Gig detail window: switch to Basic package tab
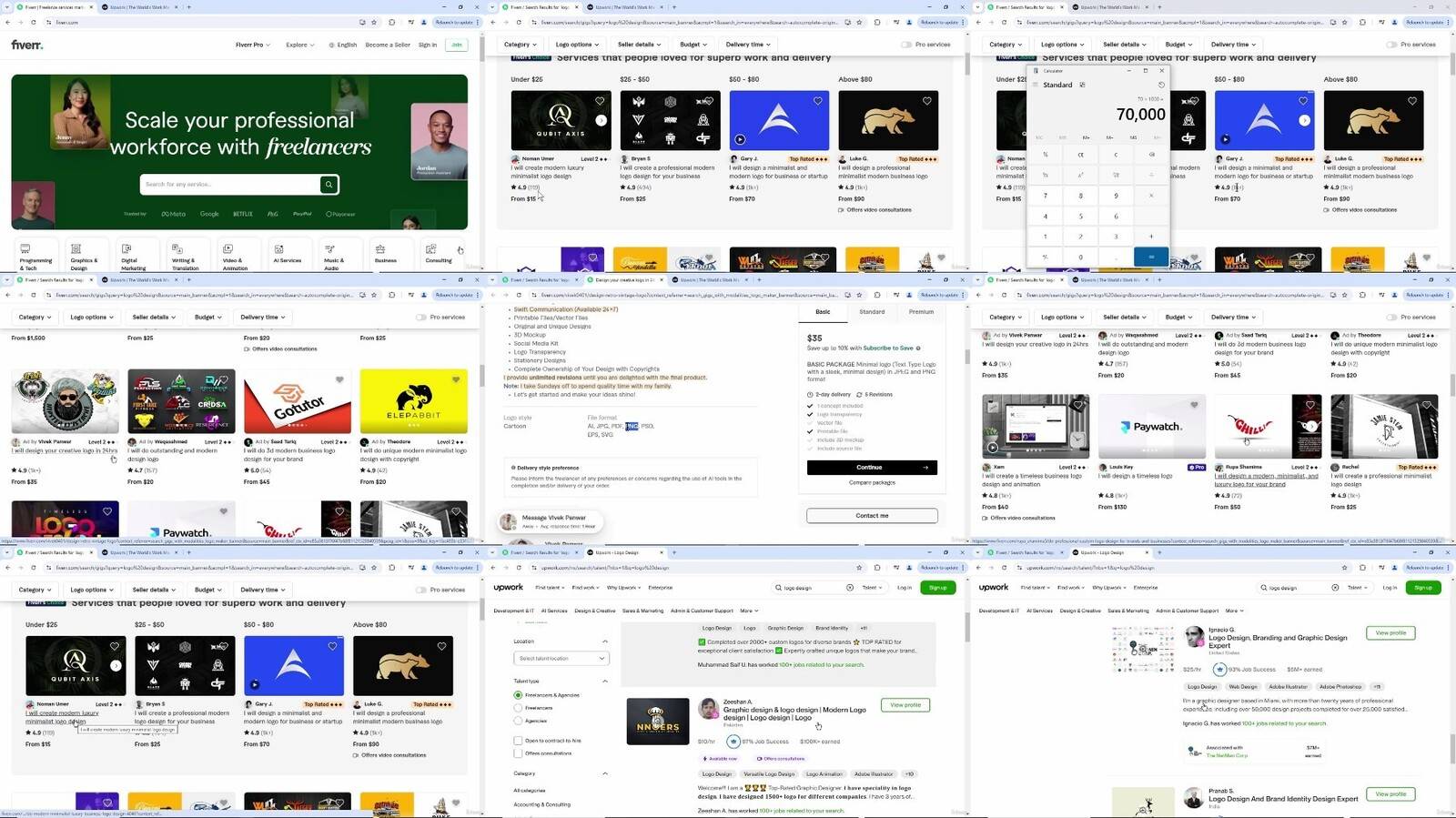The width and height of the screenshot is (1456, 818). (x=823, y=312)
